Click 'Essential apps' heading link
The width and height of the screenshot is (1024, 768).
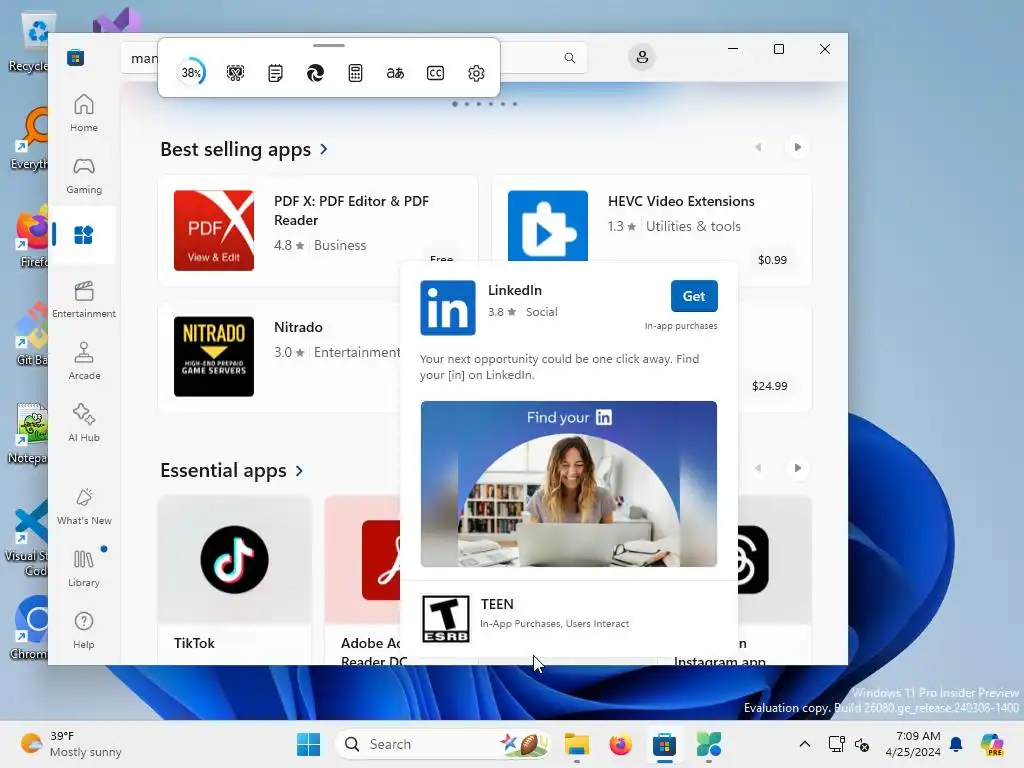pos(223,471)
